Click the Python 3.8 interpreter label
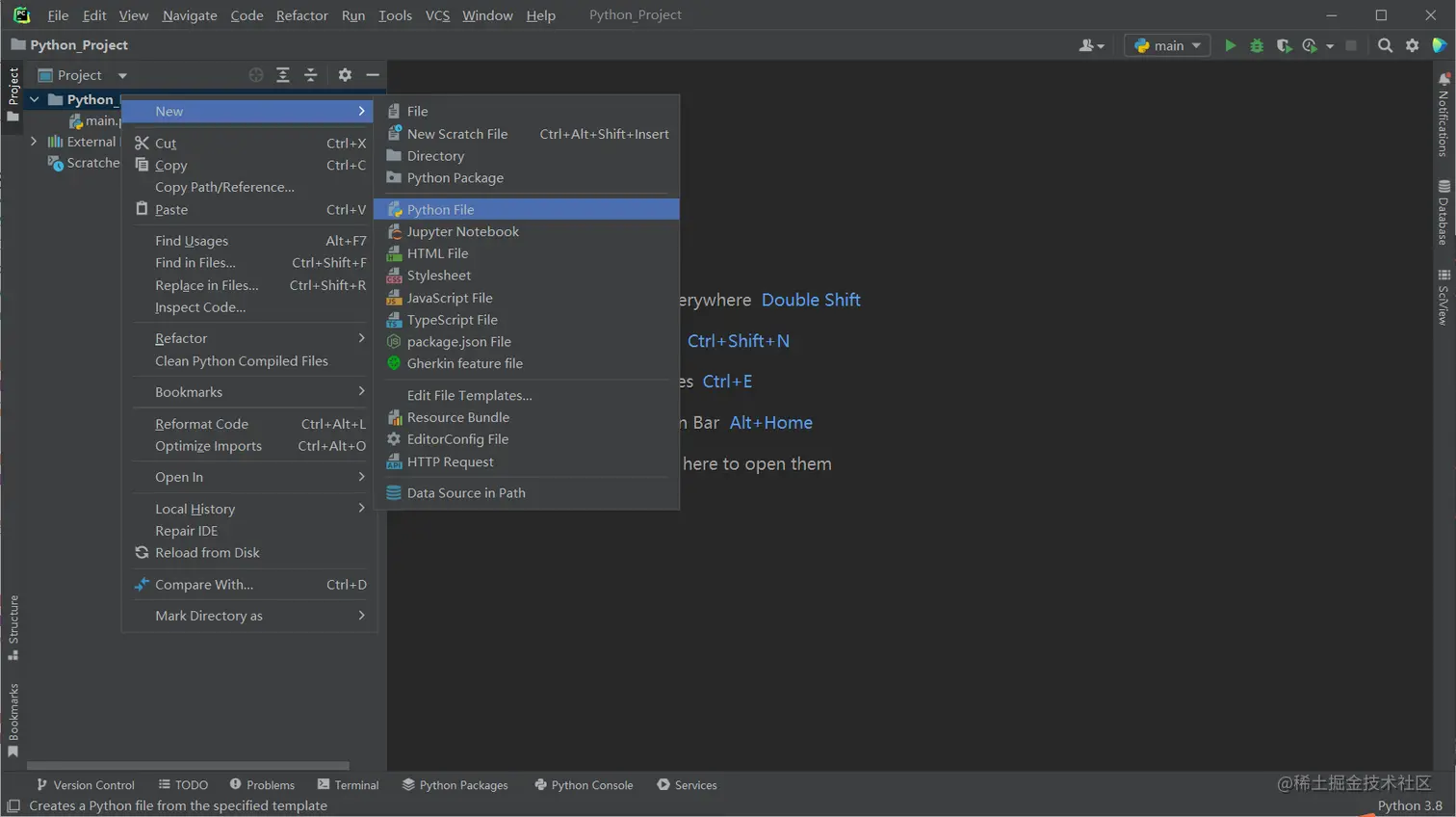 point(1409,805)
